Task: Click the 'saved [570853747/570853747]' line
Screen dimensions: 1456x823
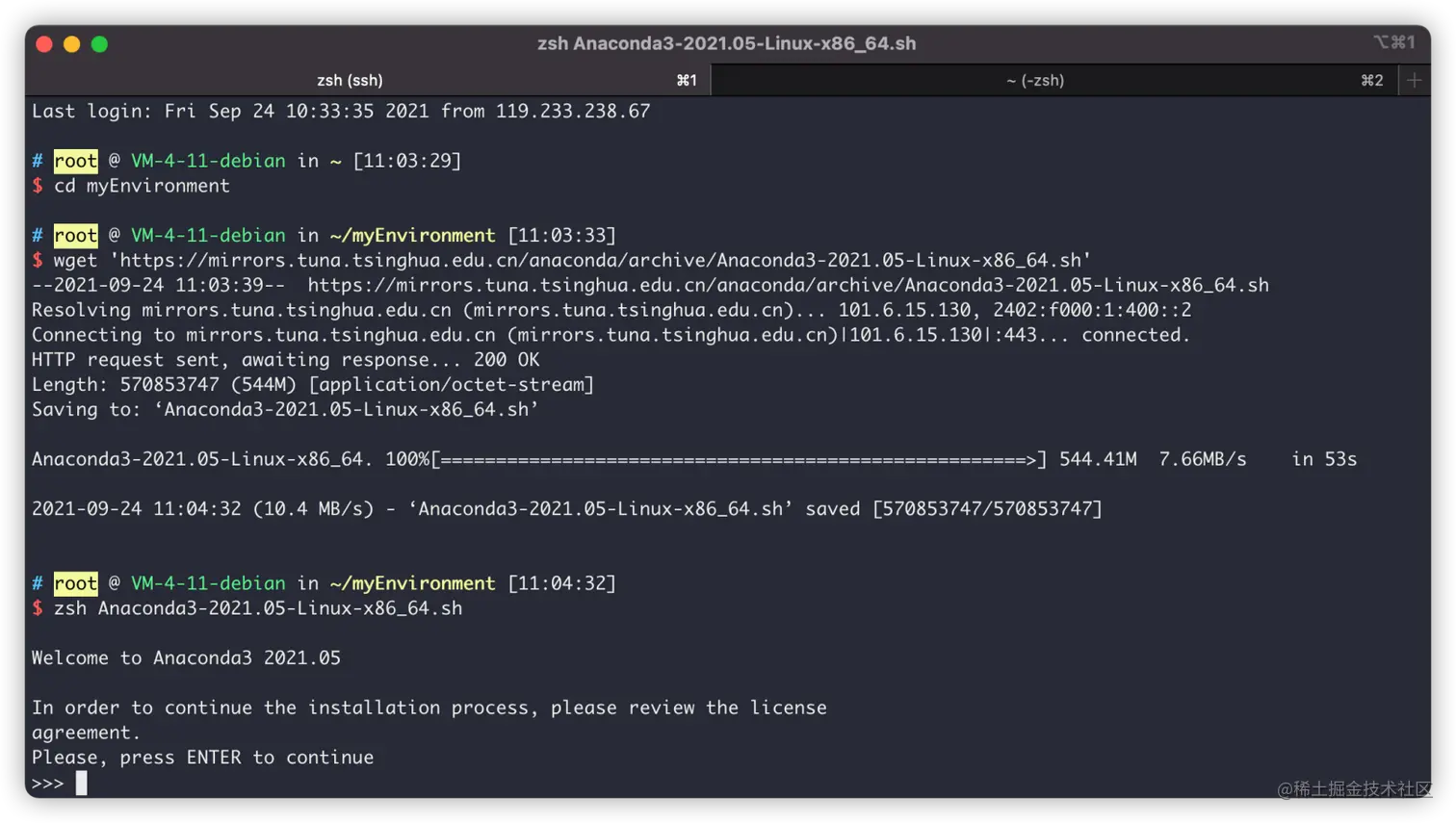Action: [567, 508]
